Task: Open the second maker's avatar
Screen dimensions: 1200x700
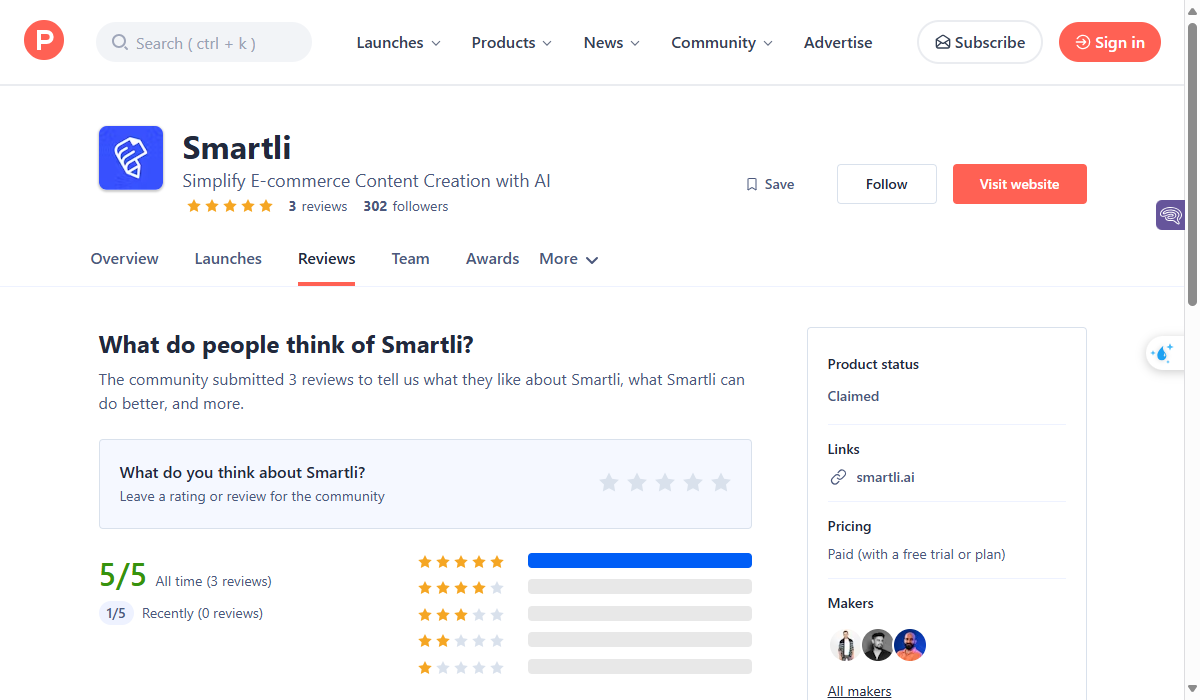Action: pos(878,645)
